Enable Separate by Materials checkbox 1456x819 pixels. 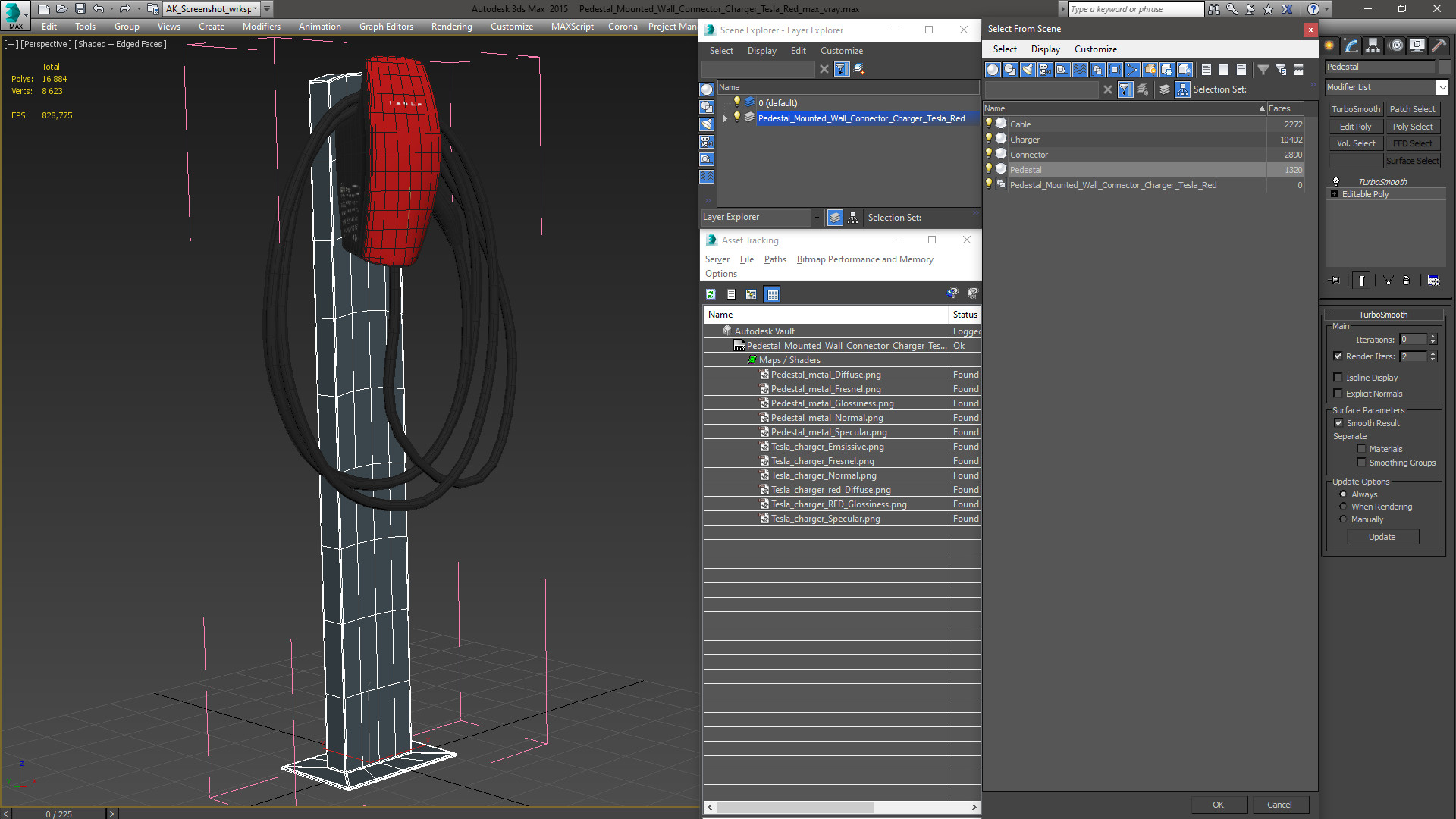pos(1361,449)
